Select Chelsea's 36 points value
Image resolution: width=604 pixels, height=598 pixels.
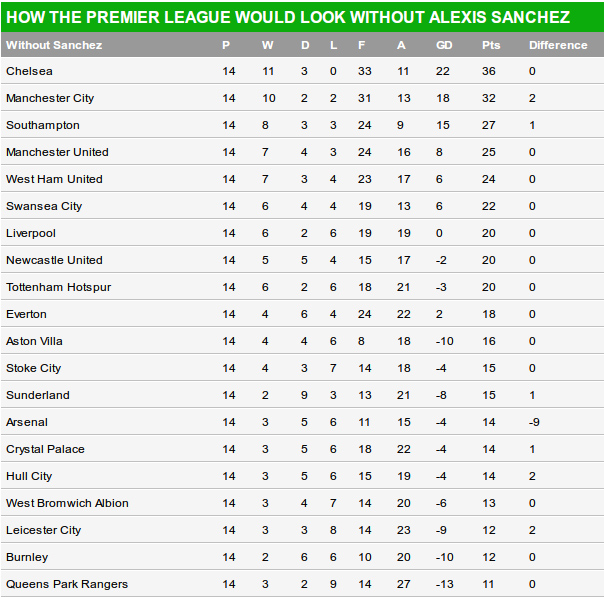pyautogui.click(x=489, y=72)
